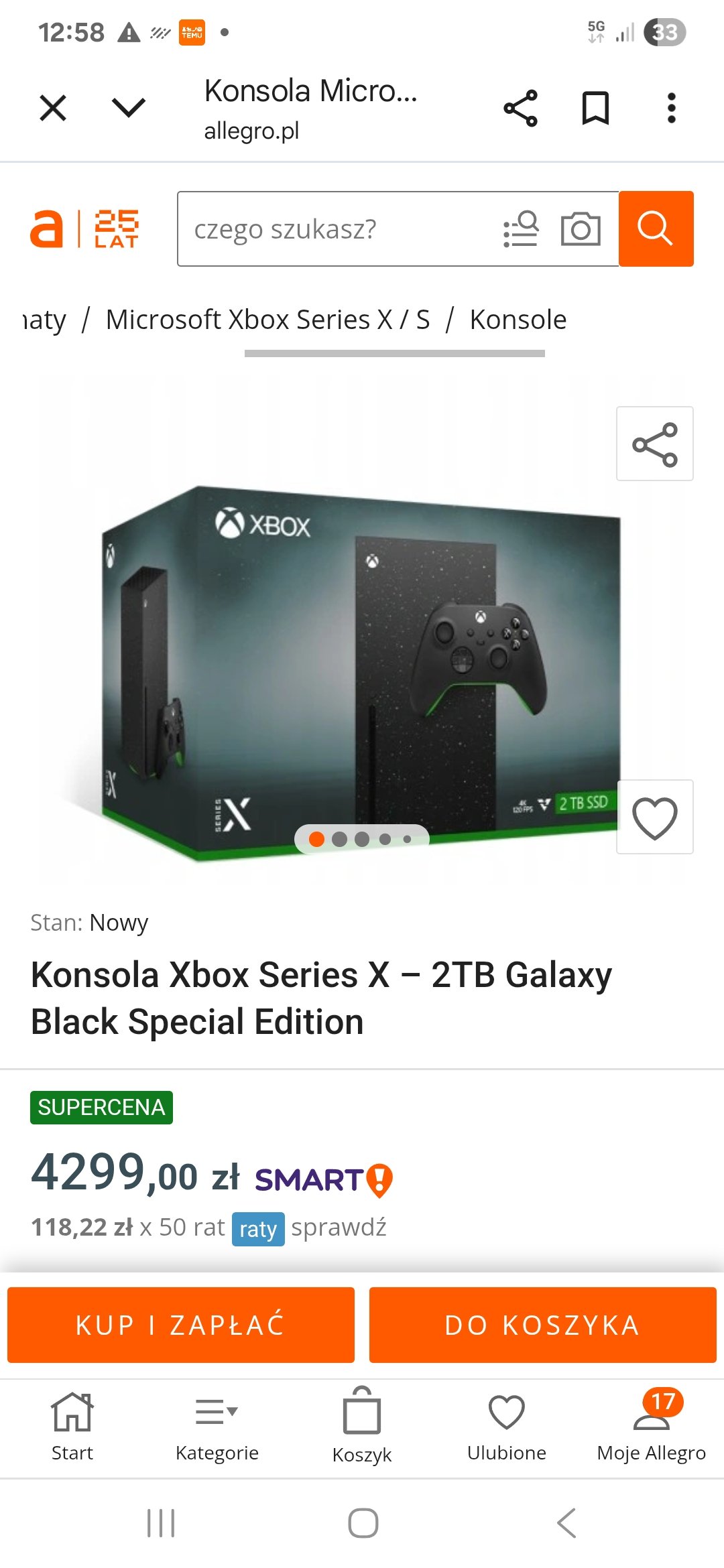Select the second image carousel dot
The image size is (724, 1568).
(340, 839)
